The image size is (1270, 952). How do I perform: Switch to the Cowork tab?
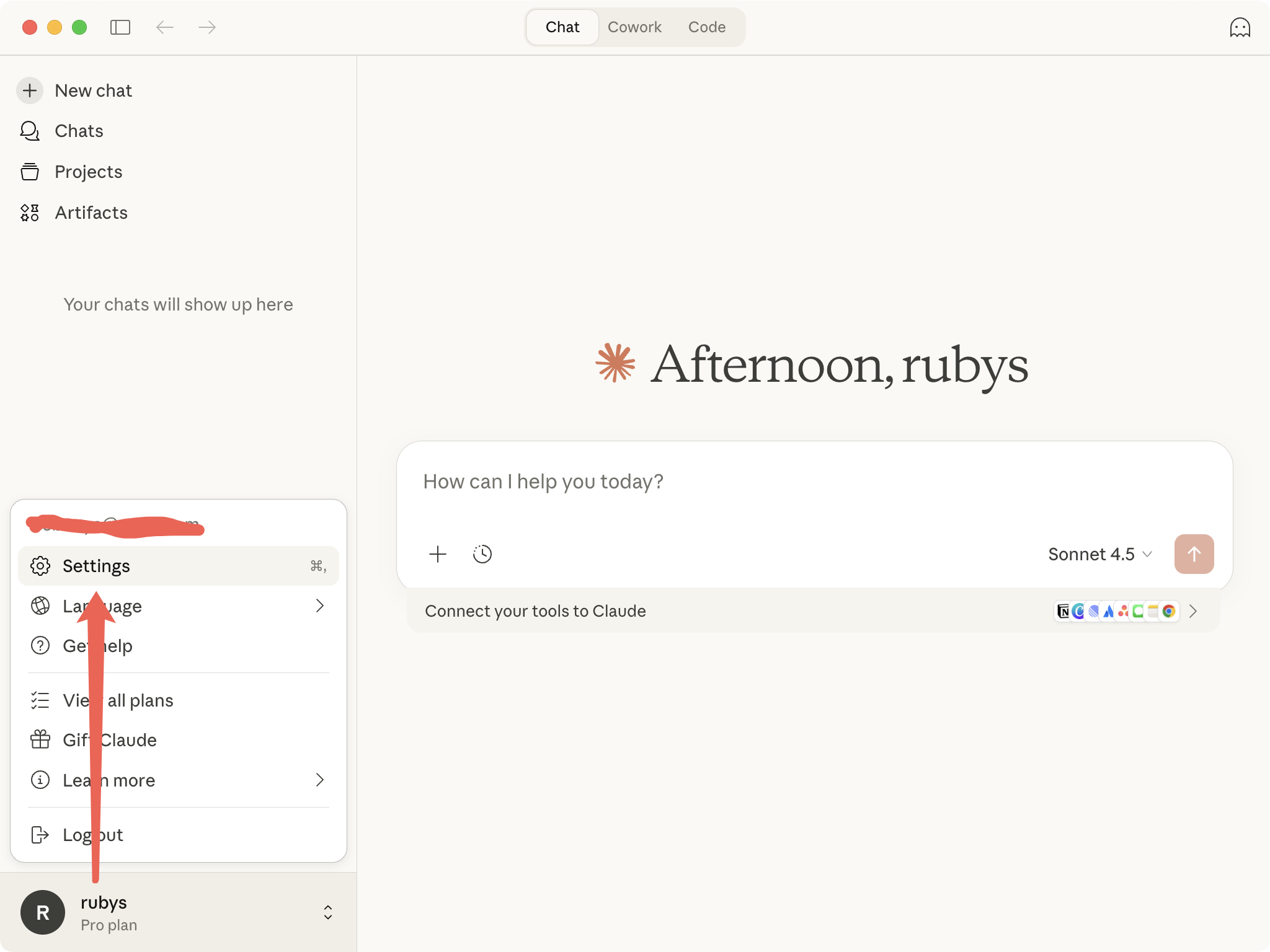[634, 27]
